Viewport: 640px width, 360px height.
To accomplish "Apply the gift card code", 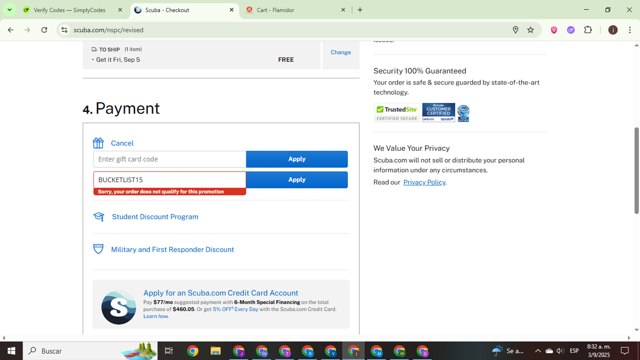I will coord(297,159).
